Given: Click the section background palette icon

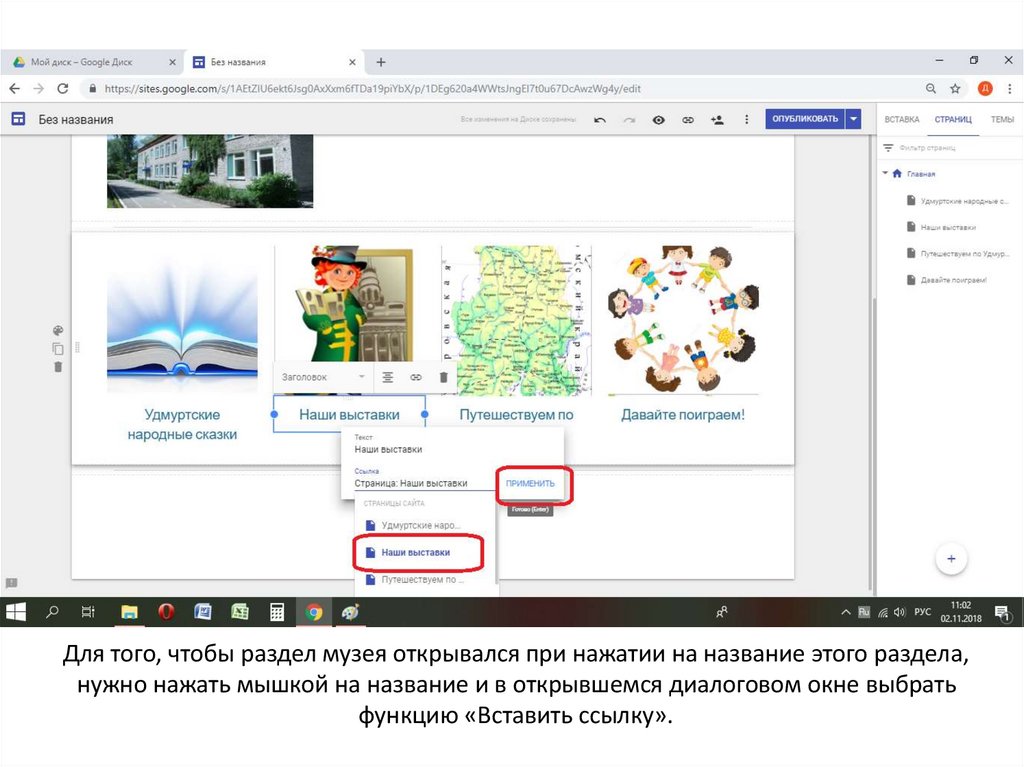Looking at the screenshot, I should (x=58, y=330).
